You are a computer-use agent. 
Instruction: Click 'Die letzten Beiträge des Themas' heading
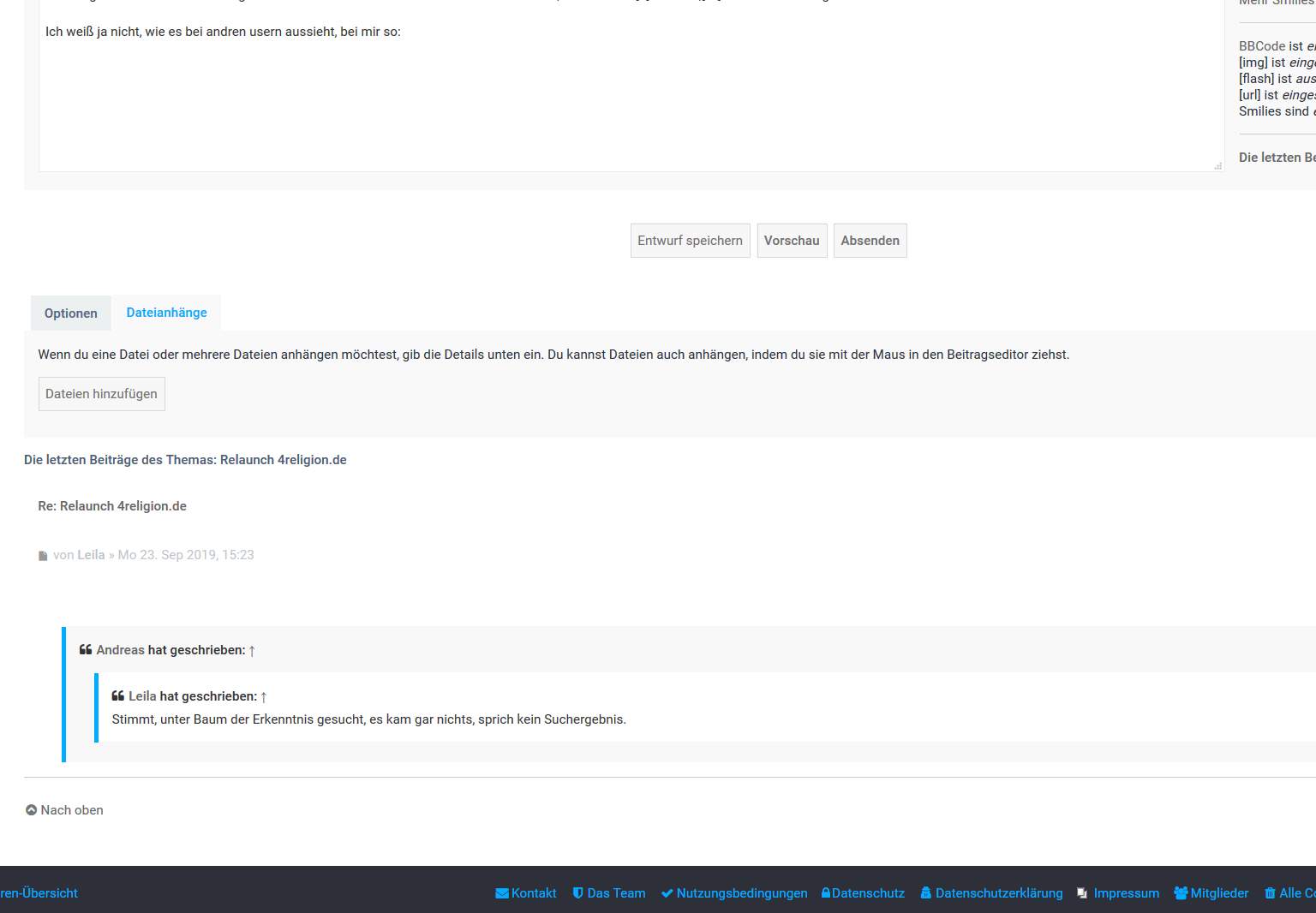pyautogui.click(x=185, y=460)
